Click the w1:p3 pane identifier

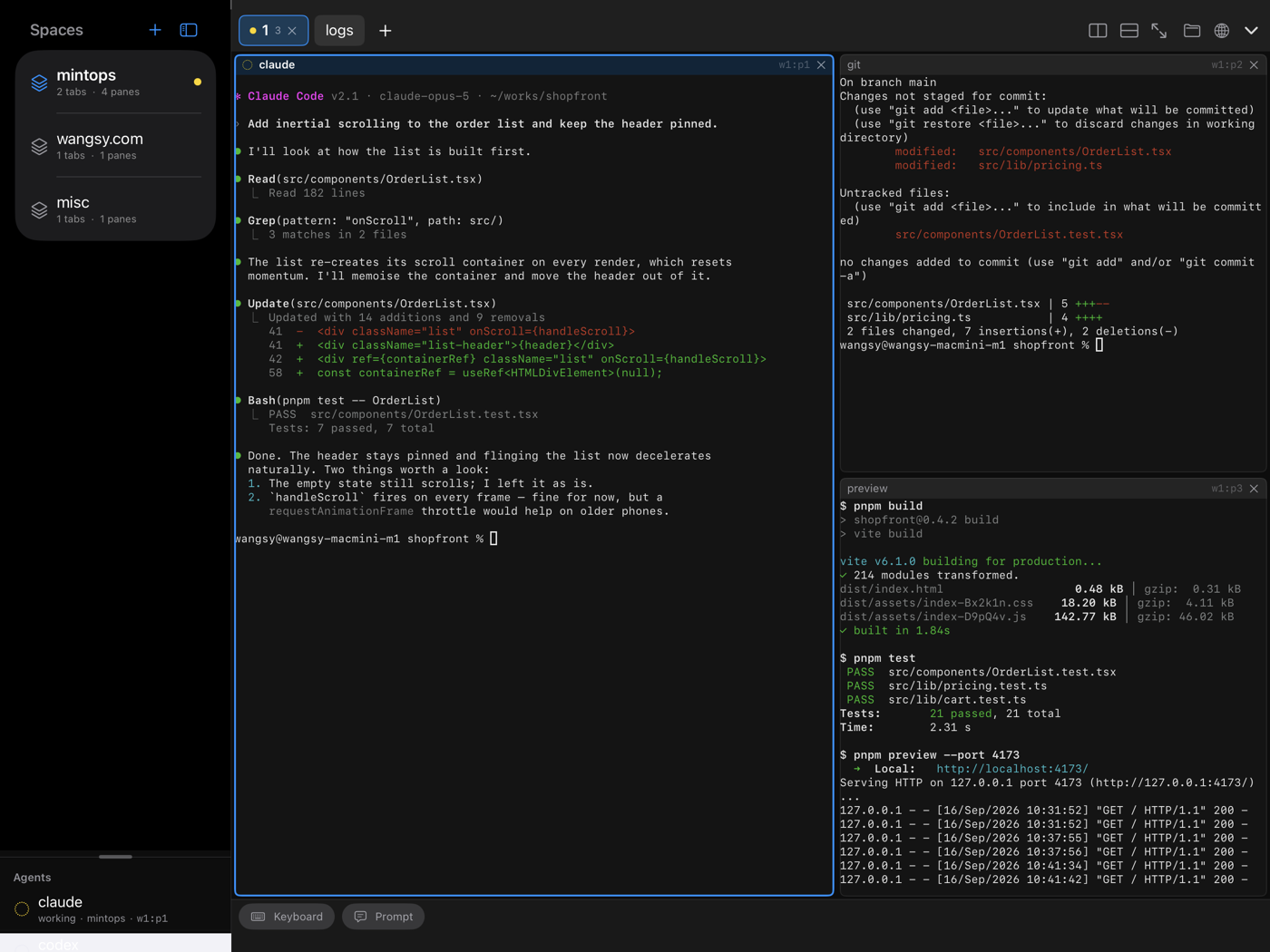(x=1226, y=489)
